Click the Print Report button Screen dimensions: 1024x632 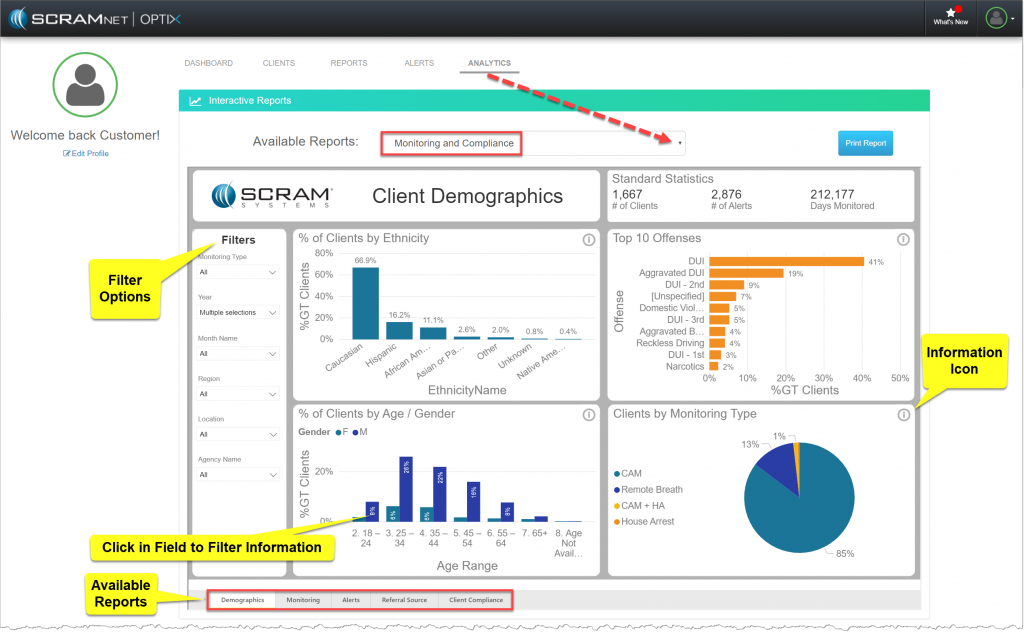tap(864, 143)
